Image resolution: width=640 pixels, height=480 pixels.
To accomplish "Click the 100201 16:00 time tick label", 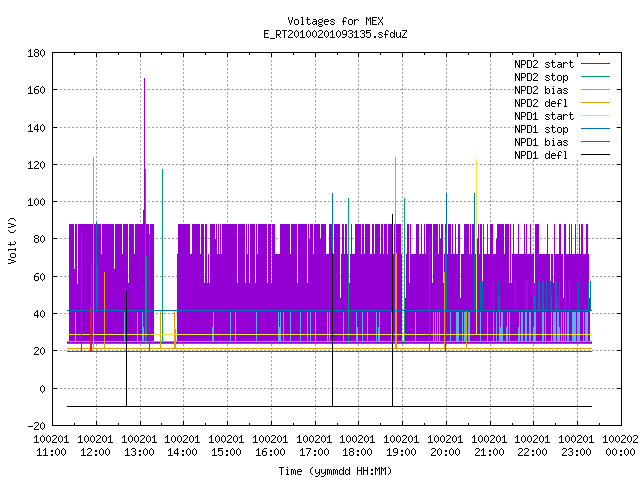I will click(x=270, y=446).
